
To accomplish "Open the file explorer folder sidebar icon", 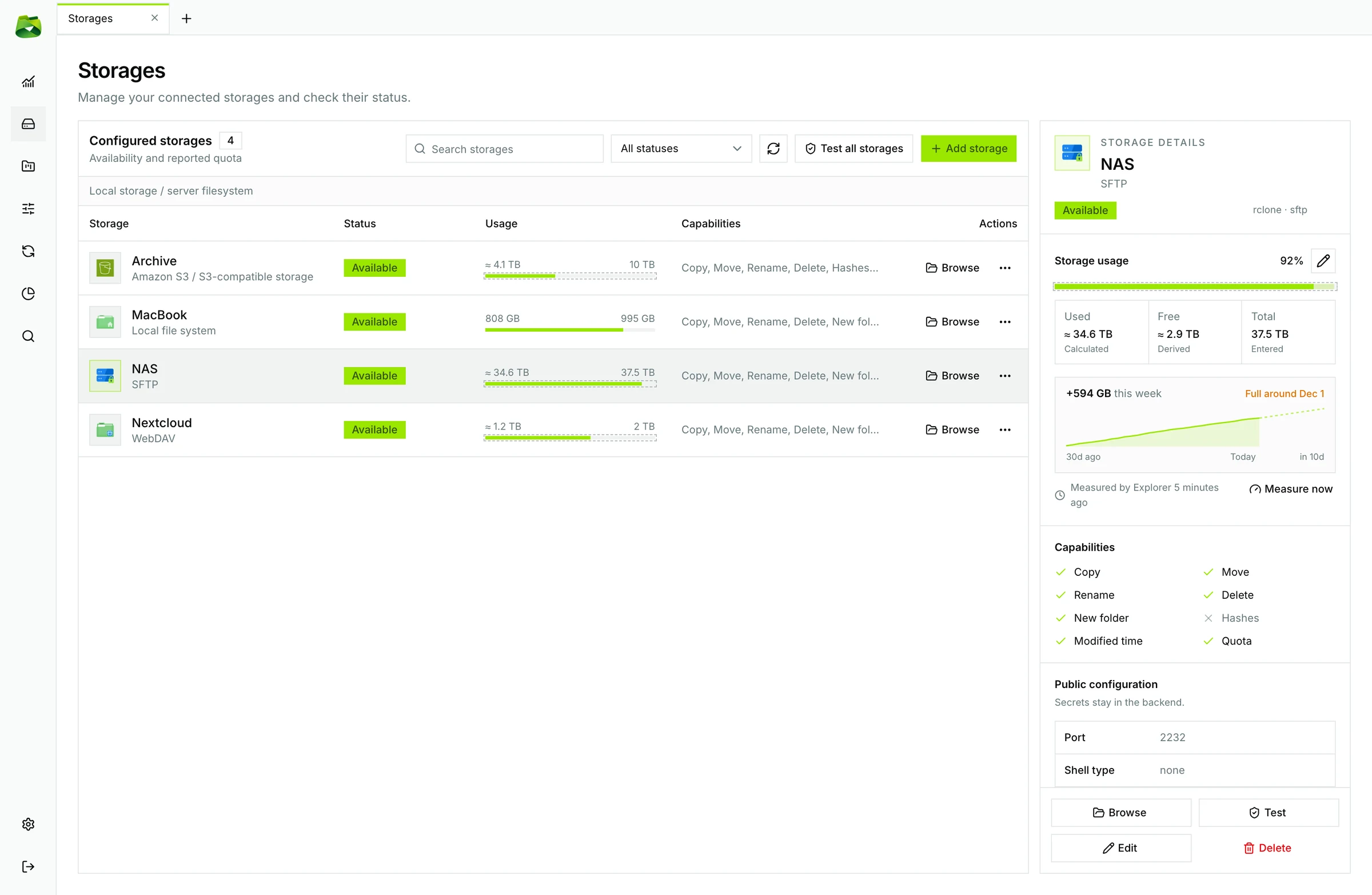I will (x=28, y=166).
